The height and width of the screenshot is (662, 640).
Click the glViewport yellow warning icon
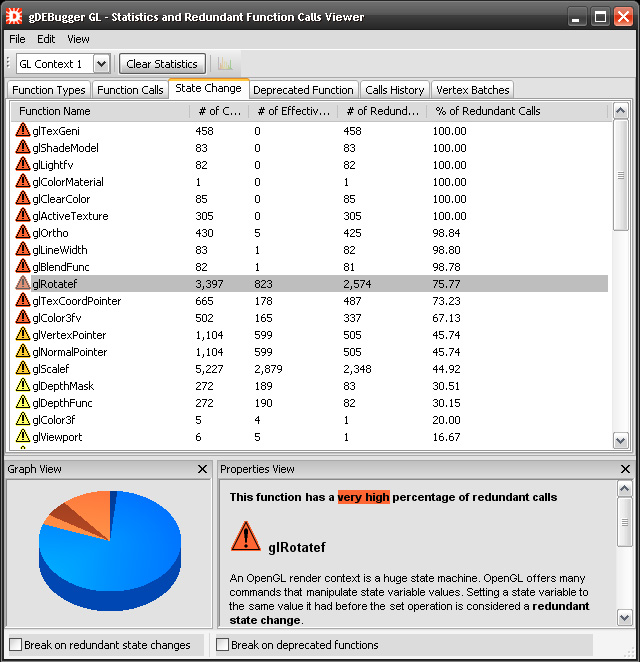[x=23, y=436]
